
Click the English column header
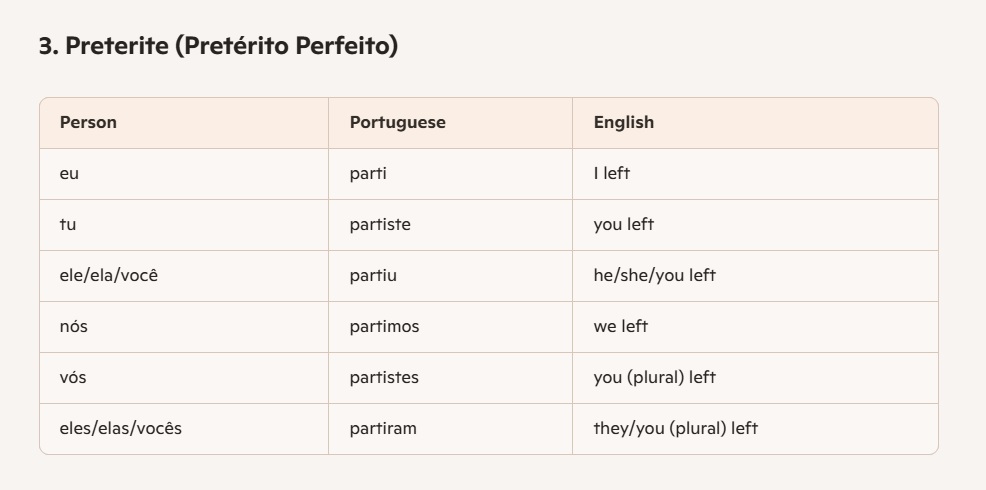click(x=623, y=122)
